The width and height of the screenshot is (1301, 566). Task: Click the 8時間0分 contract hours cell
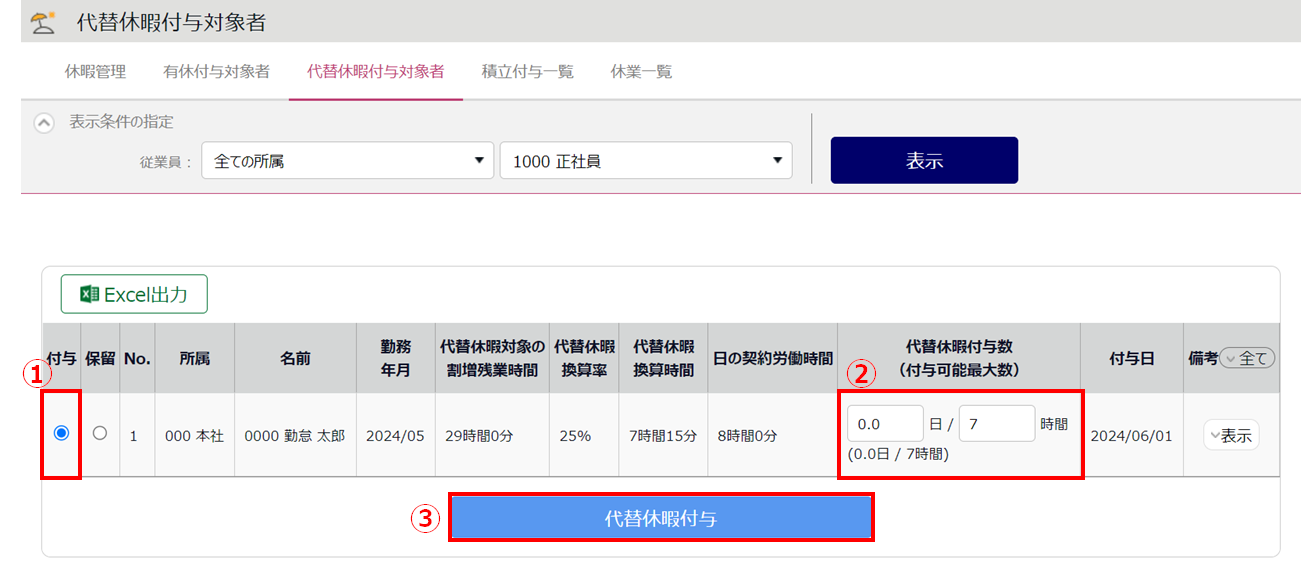tap(773, 436)
